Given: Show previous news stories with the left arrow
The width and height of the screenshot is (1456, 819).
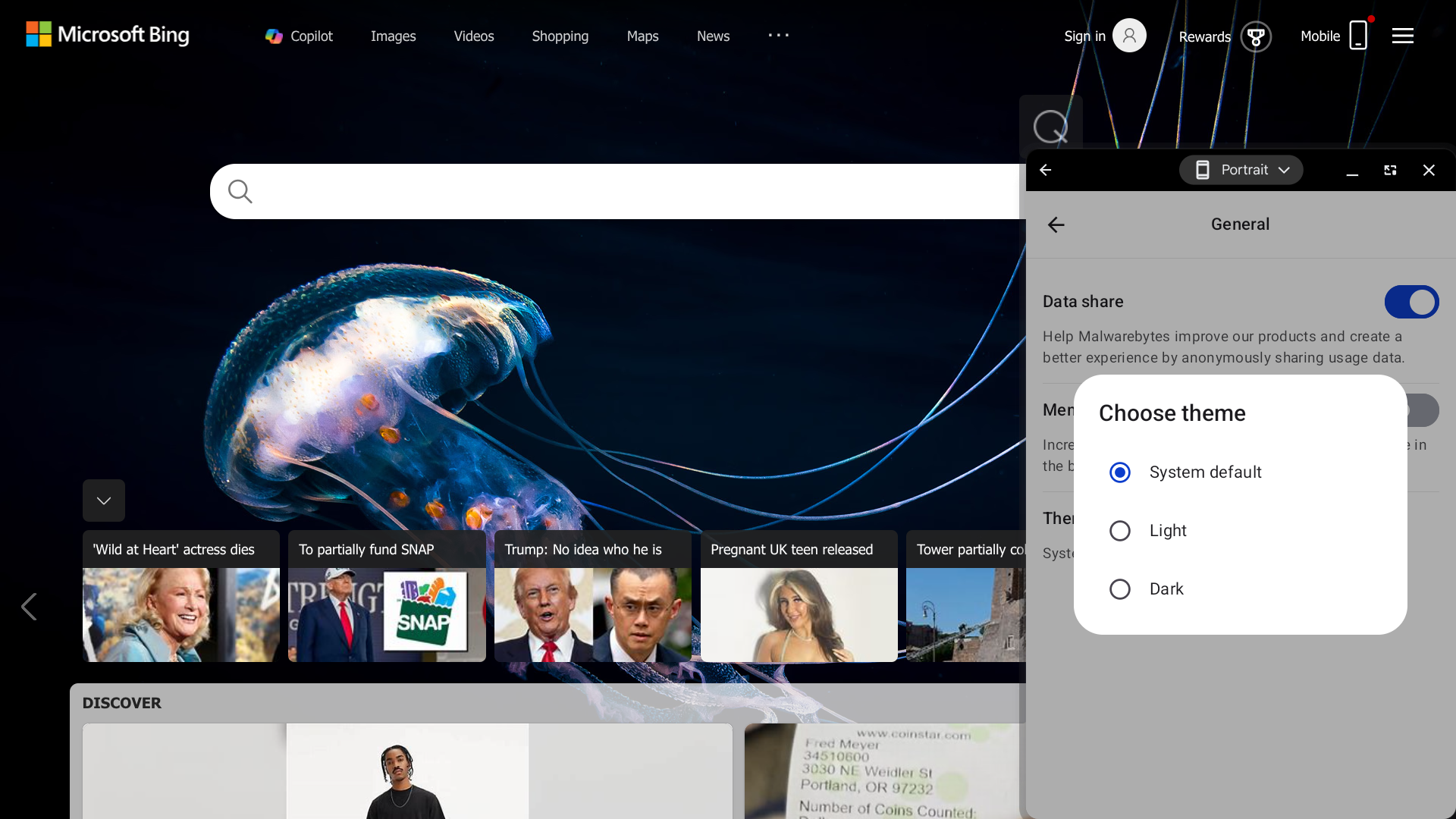Looking at the screenshot, I should click(29, 607).
